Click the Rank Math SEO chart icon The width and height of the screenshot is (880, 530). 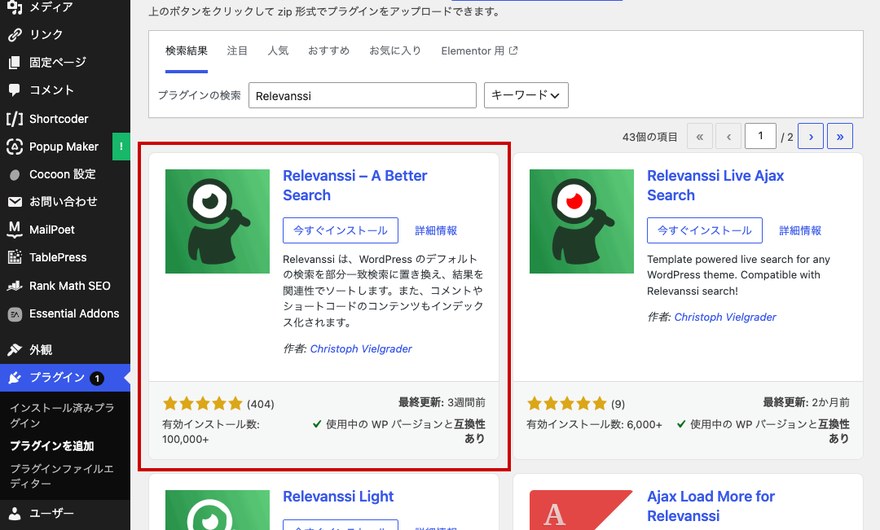pyautogui.click(x=15, y=286)
